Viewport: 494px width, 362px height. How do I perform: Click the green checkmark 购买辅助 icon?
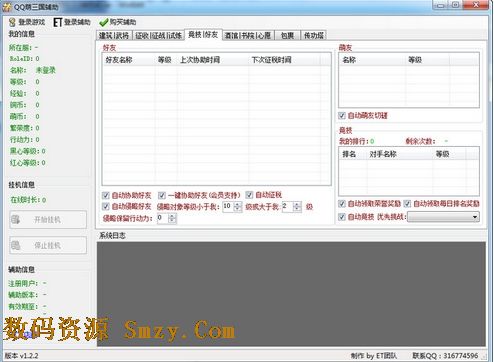(103, 22)
